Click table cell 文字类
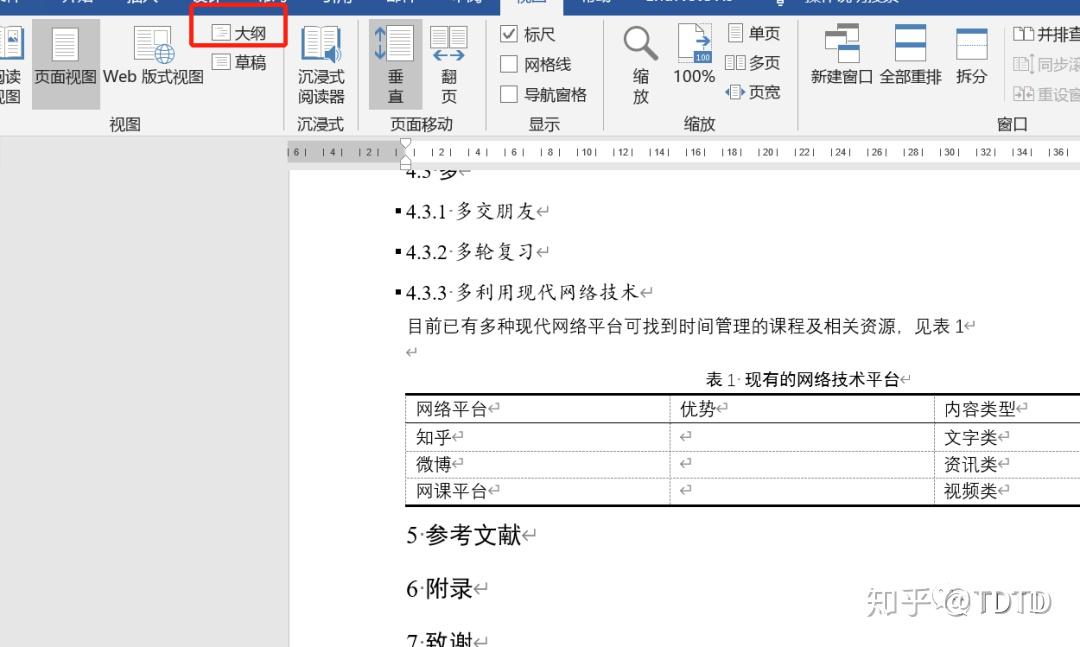The height and width of the screenshot is (647, 1080). coord(970,437)
